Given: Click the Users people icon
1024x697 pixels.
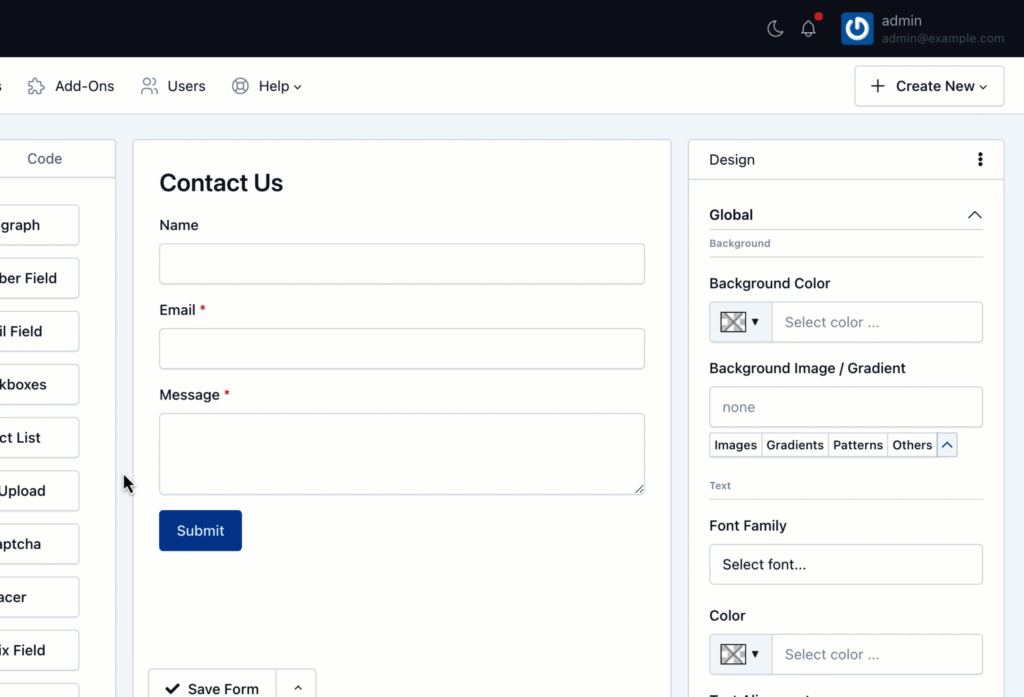Looking at the screenshot, I should coord(149,86).
